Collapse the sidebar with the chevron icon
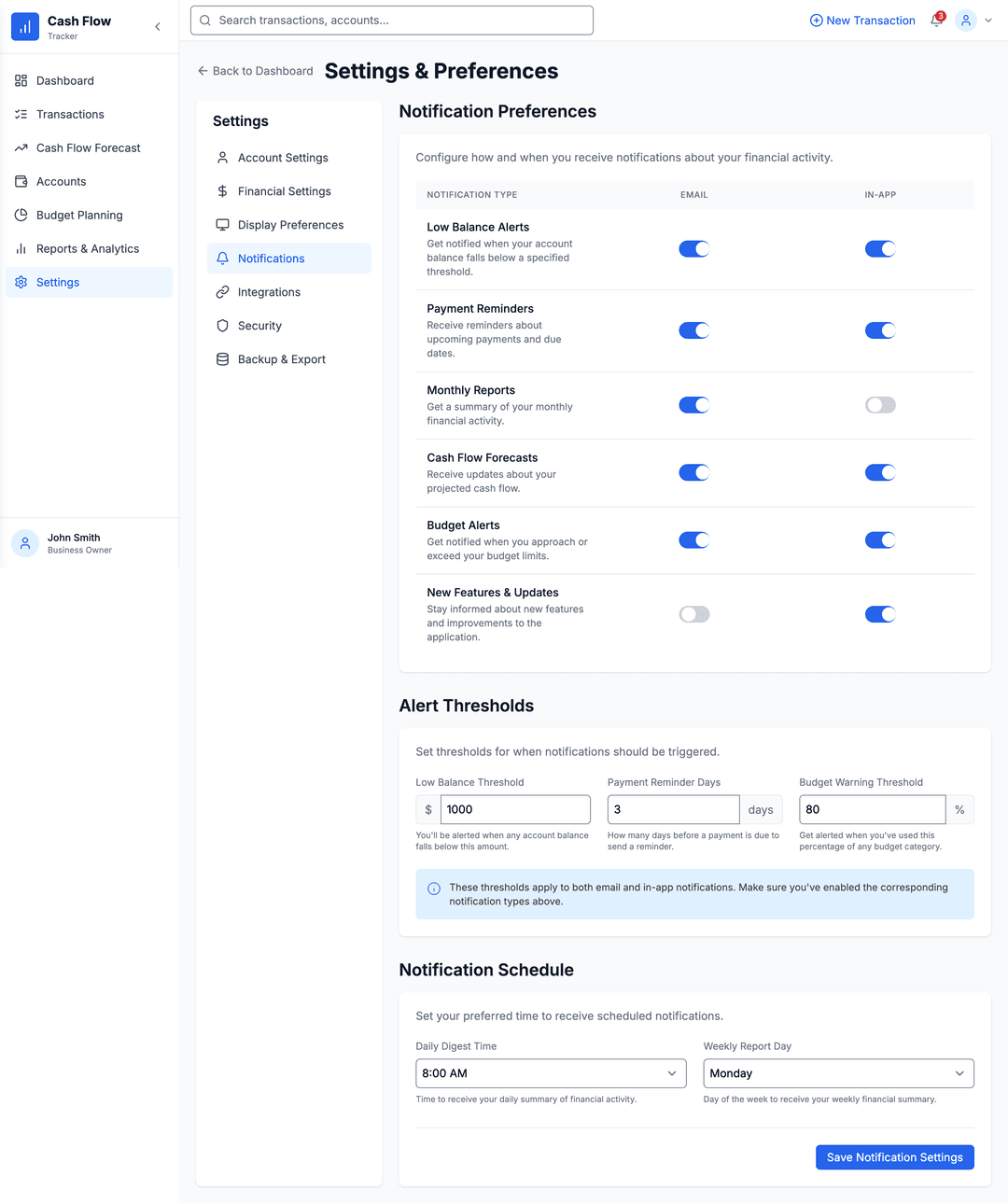The height and width of the screenshot is (1204, 1008). tap(158, 27)
